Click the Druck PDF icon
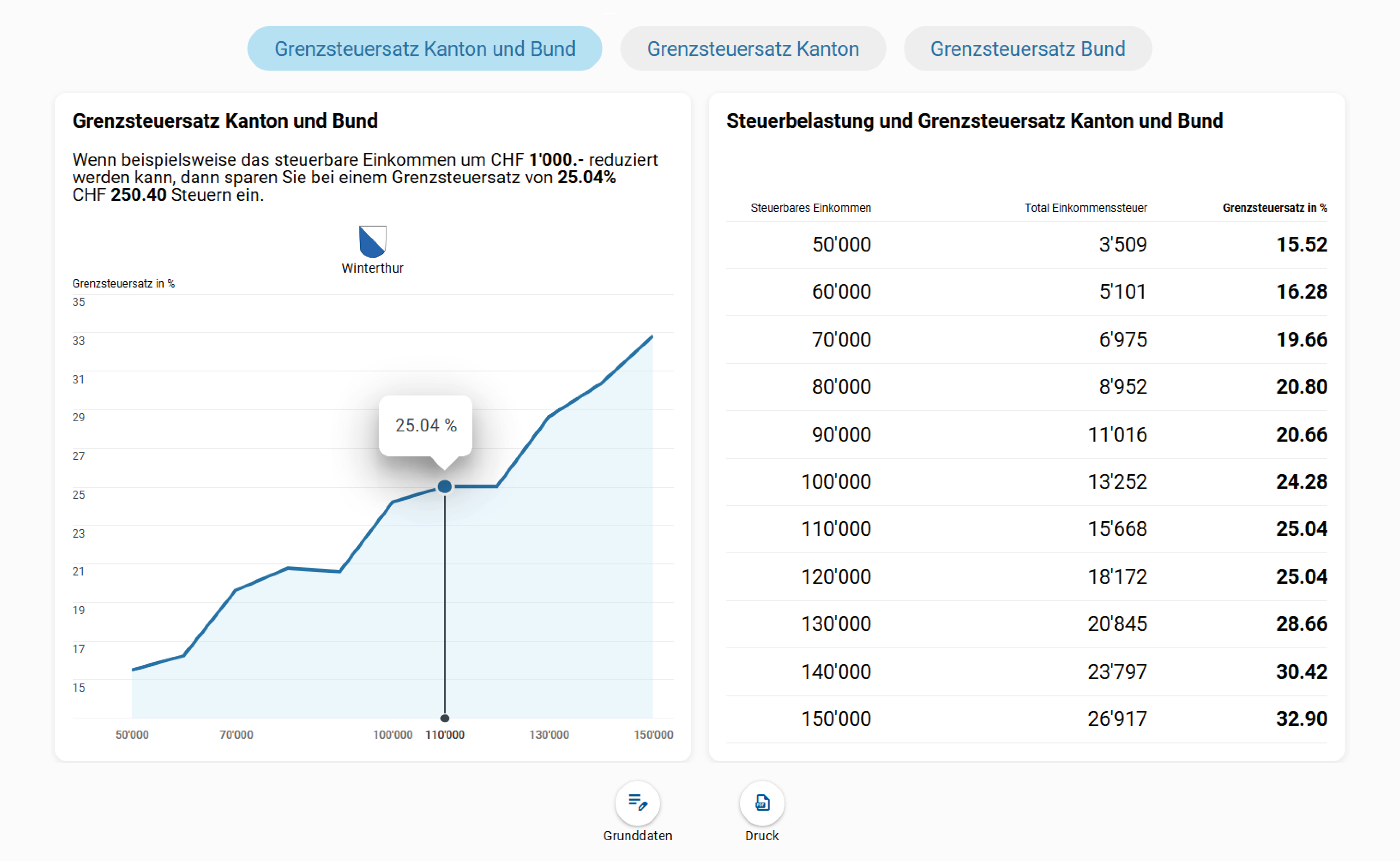 pyautogui.click(x=762, y=802)
